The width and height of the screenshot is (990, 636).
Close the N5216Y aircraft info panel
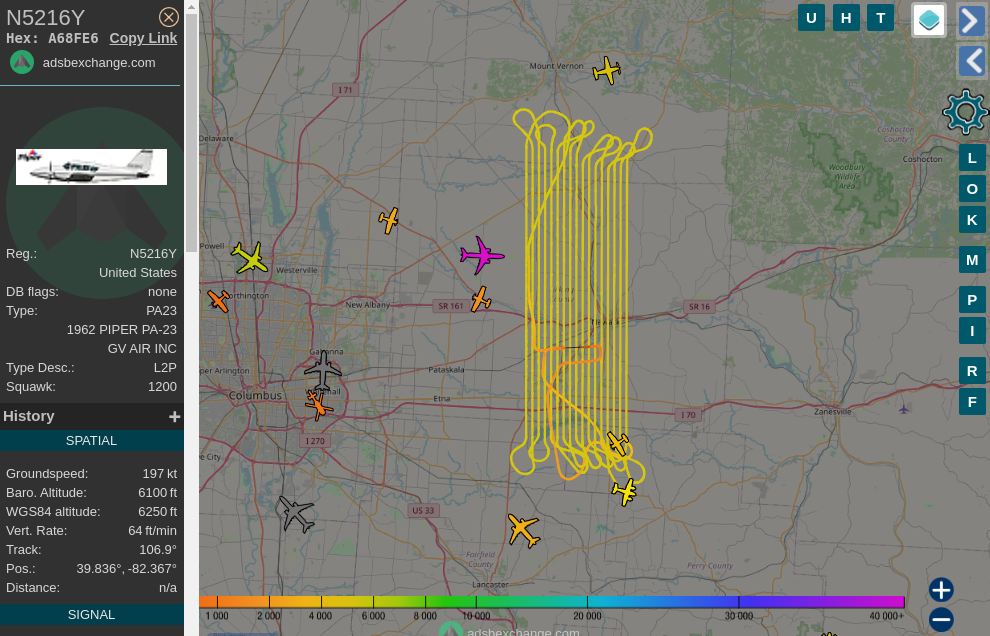pyautogui.click(x=169, y=17)
